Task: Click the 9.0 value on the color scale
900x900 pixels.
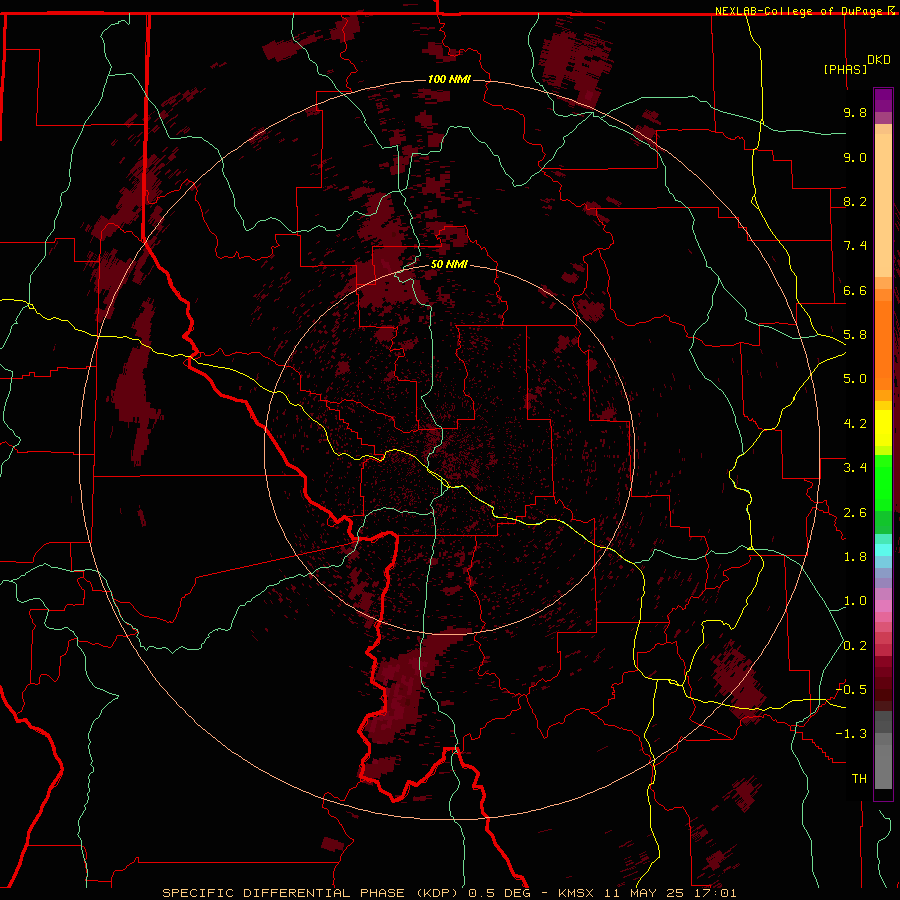Action: point(855,157)
